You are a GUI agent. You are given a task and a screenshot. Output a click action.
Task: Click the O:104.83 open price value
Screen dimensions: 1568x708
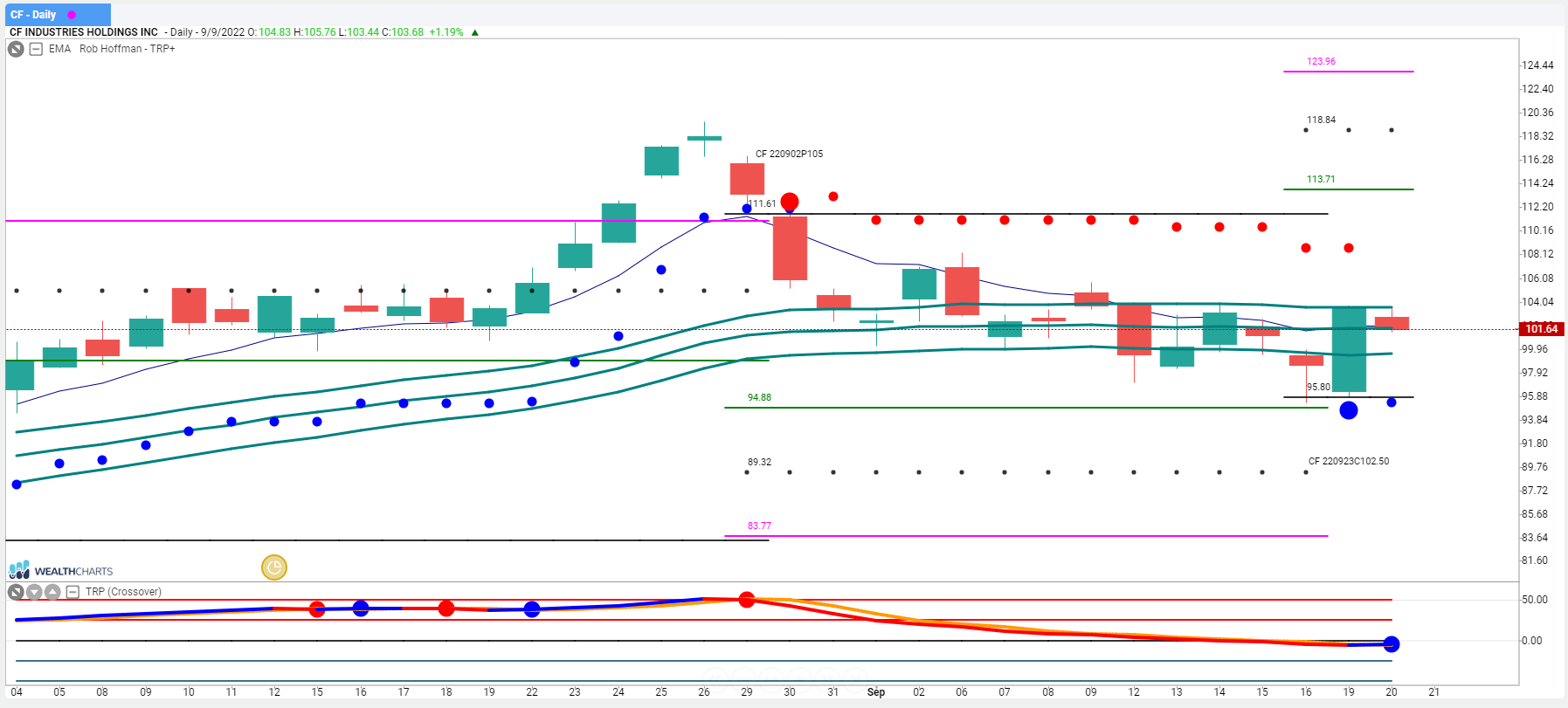tap(269, 32)
